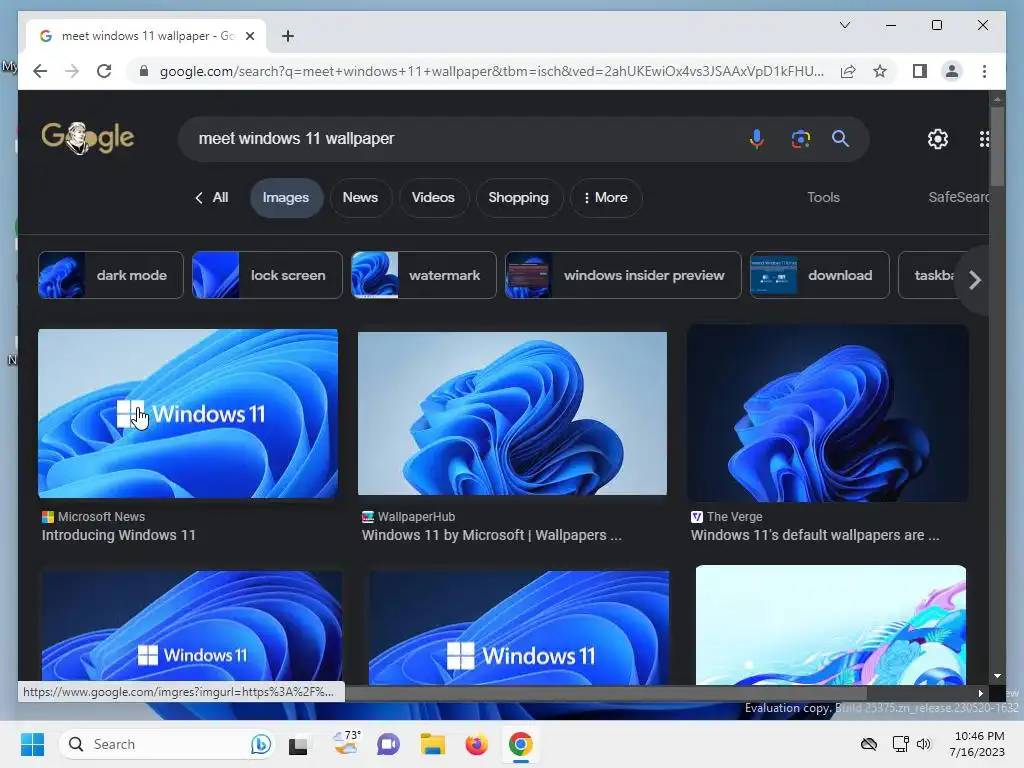Open Introducing Windows 11 link

pos(118,535)
